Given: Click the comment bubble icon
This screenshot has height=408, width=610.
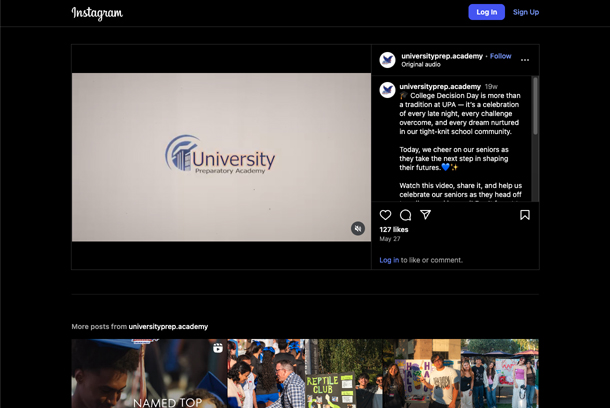Looking at the screenshot, I should coord(405,215).
